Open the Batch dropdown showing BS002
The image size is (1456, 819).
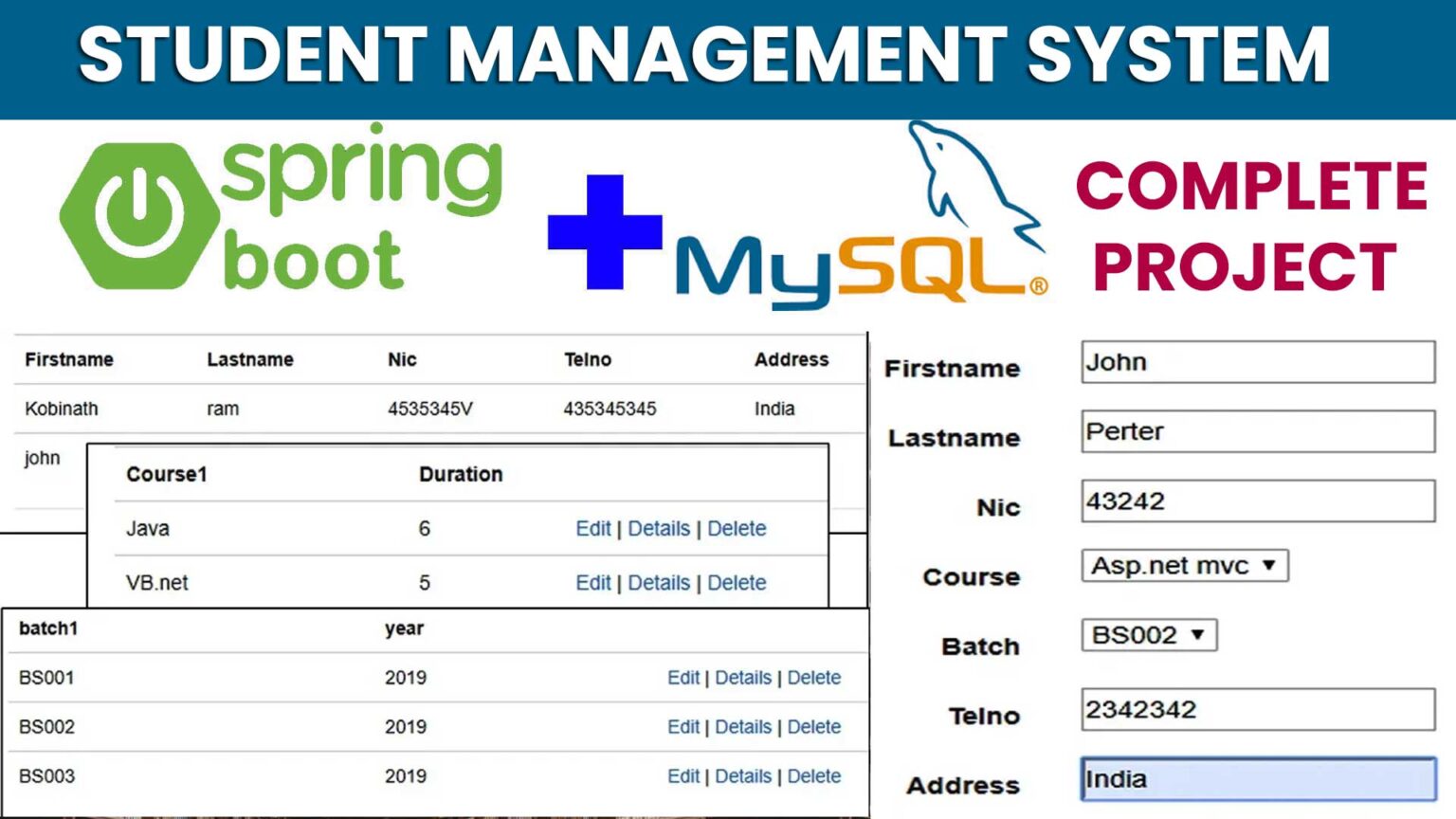(x=1149, y=635)
